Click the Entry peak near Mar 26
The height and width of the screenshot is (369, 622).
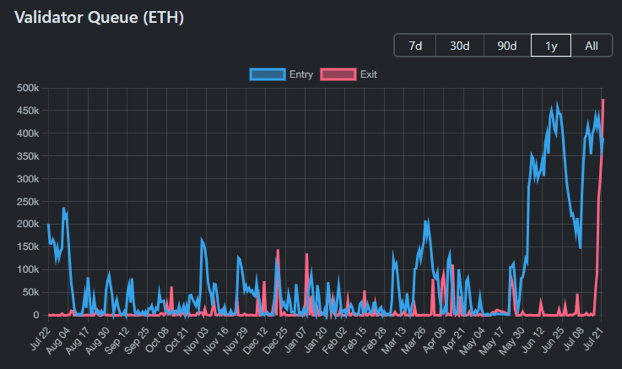428,219
